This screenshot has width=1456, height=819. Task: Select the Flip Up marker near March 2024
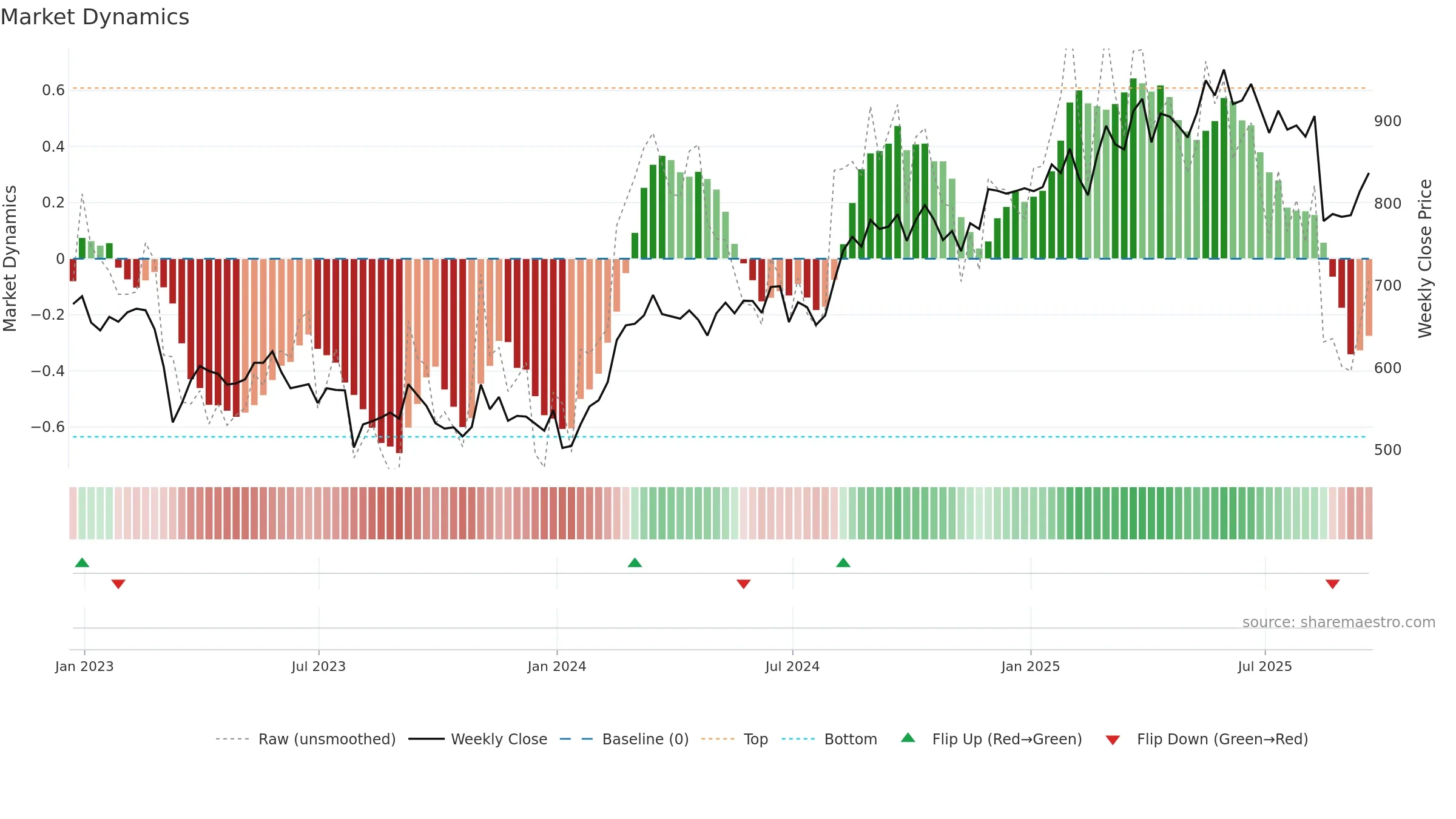click(x=635, y=562)
